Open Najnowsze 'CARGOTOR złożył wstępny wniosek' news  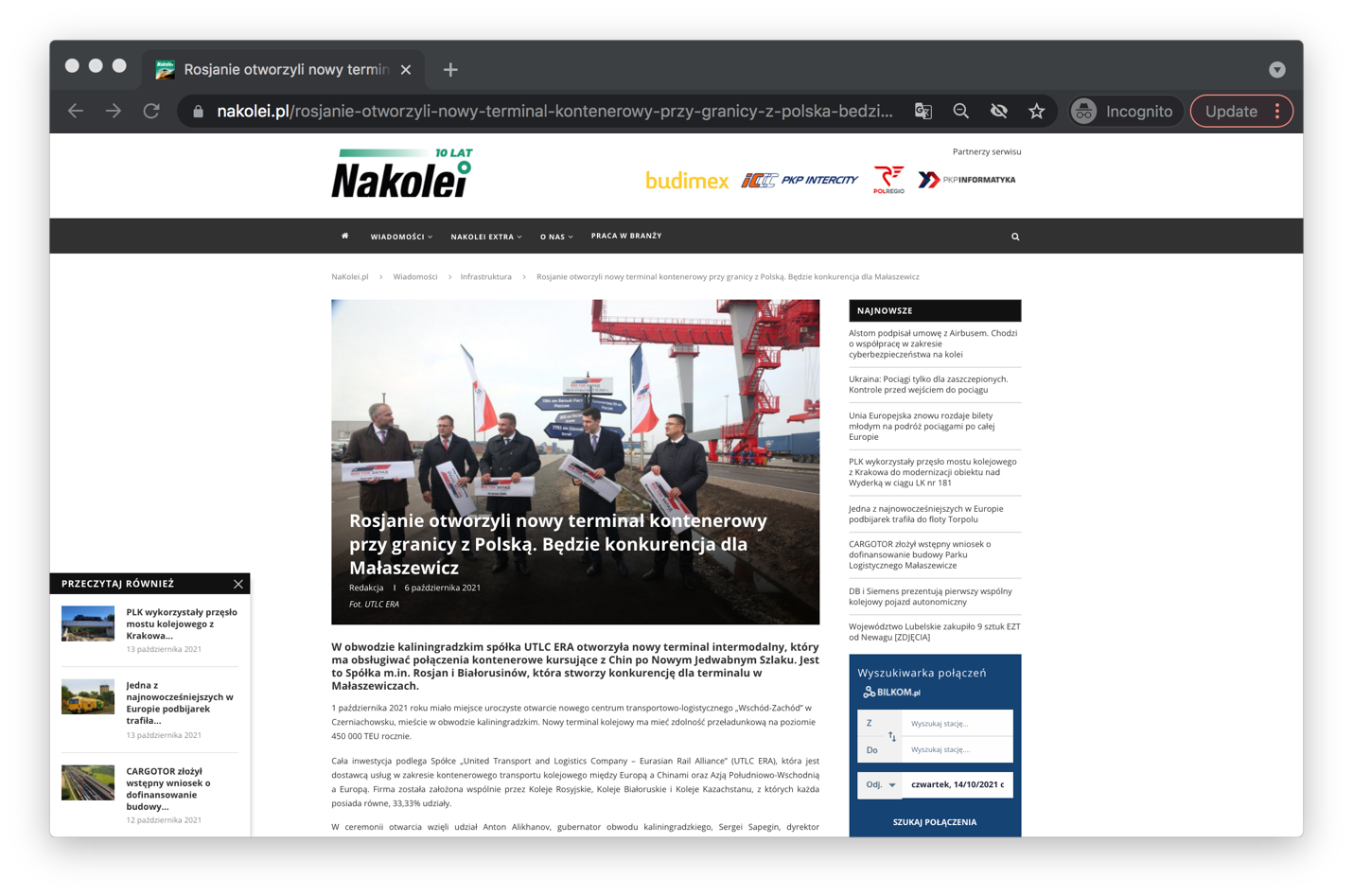(x=920, y=554)
